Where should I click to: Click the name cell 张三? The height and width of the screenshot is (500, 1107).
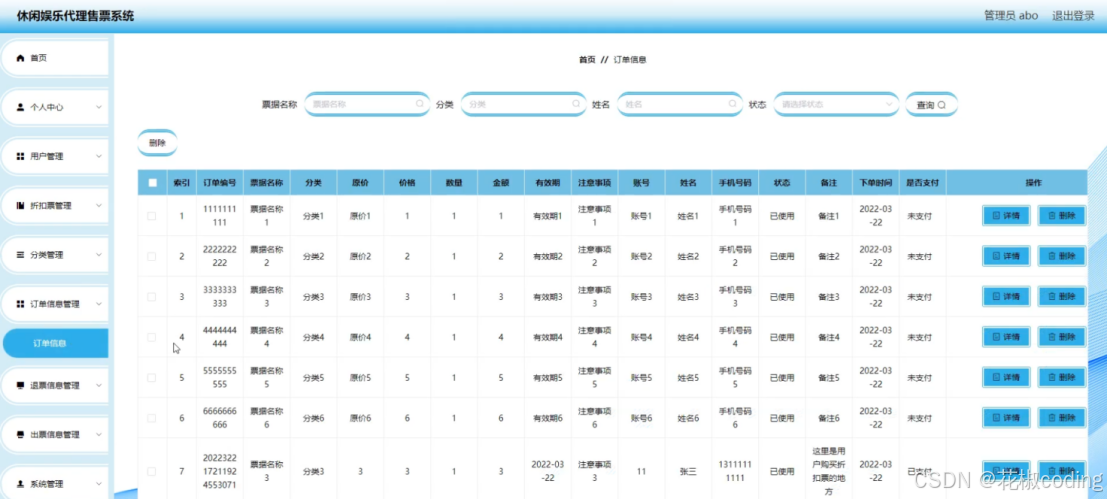(688, 472)
